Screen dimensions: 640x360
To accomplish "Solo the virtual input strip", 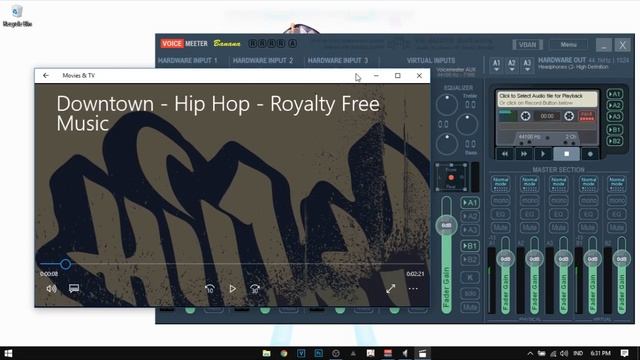I will tap(470, 293).
